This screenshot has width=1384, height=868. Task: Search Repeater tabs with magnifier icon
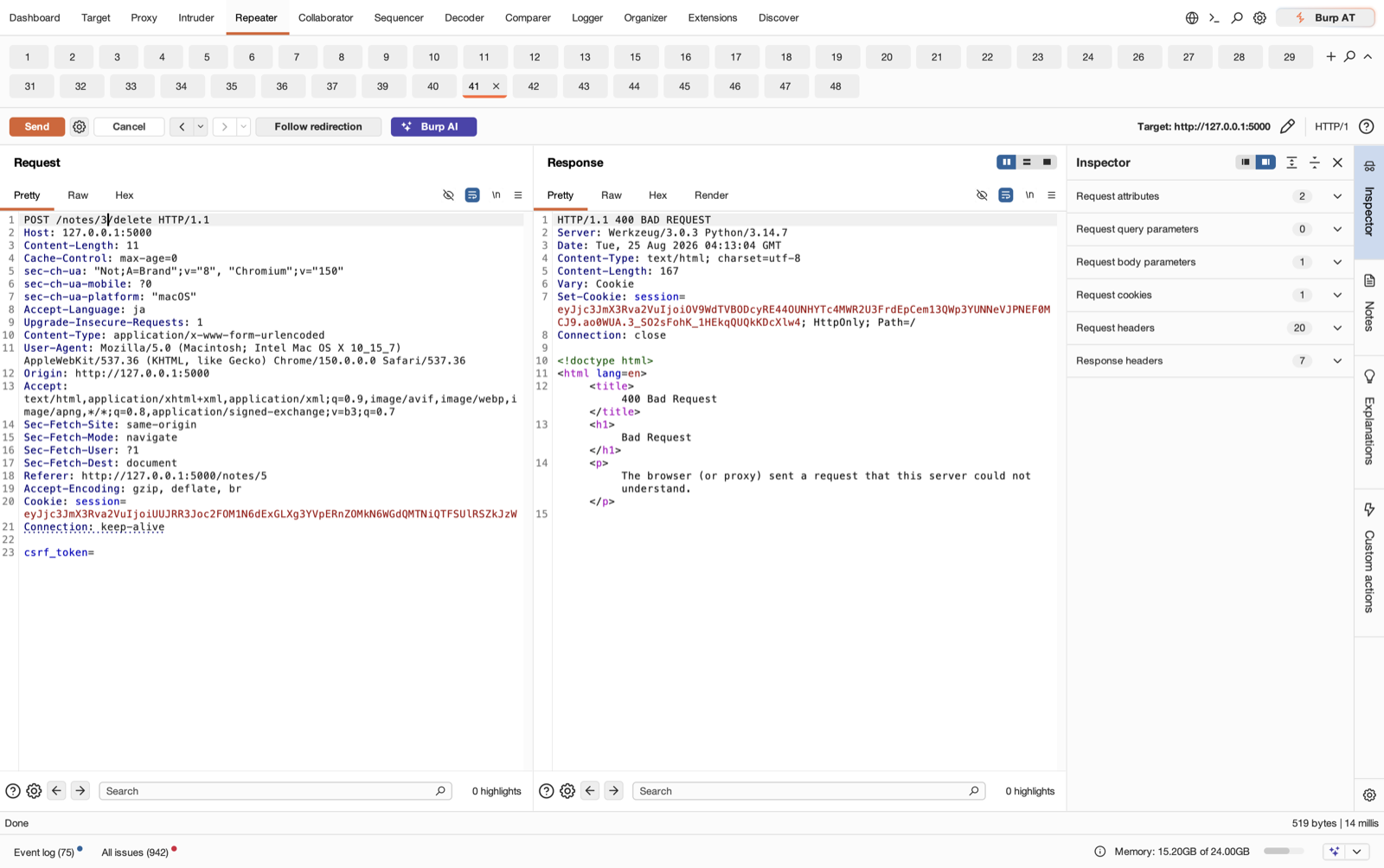point(1349,56)
